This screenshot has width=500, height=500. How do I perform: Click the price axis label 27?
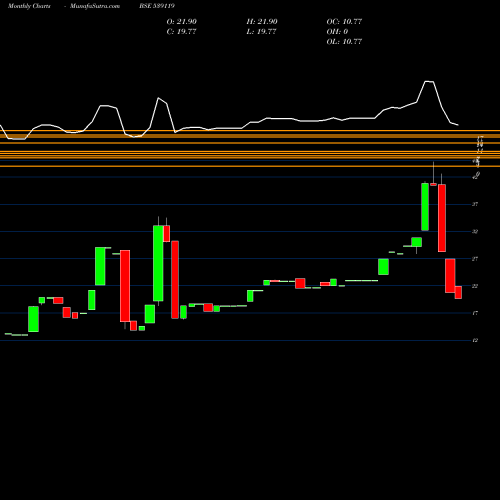[475, 259]
